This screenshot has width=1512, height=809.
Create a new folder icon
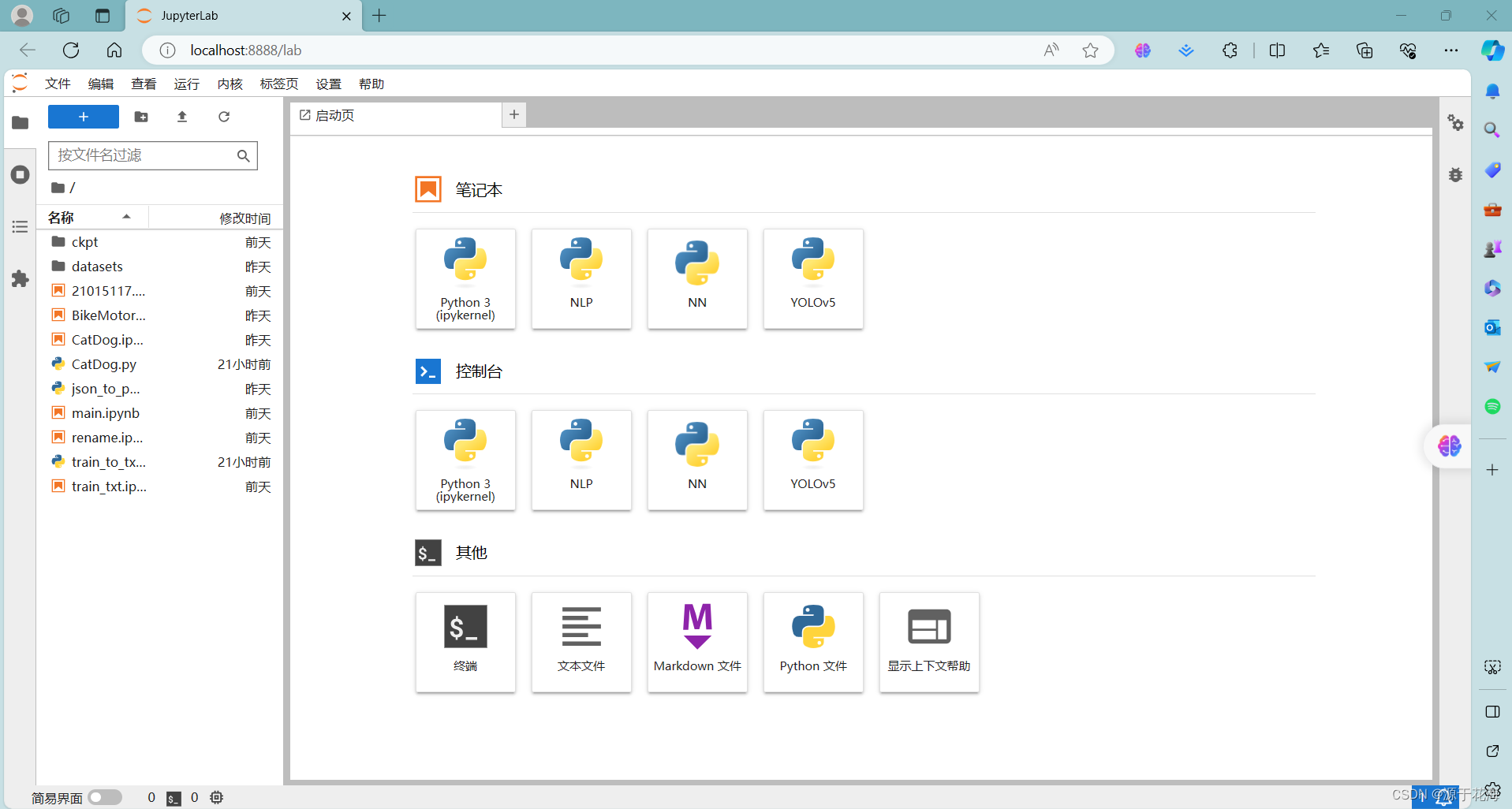click(x=141, y=117)
